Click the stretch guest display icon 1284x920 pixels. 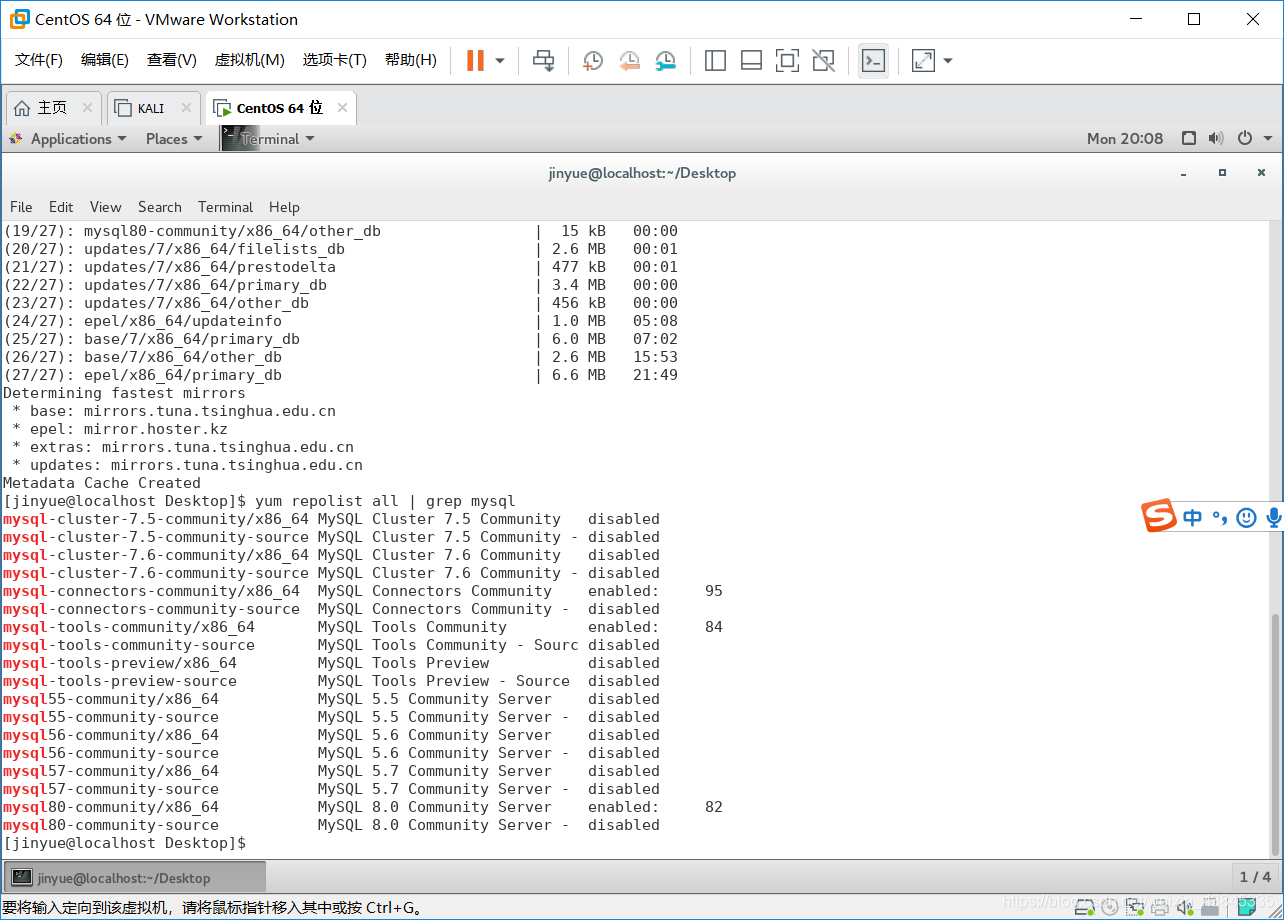(x=923, y=61)
